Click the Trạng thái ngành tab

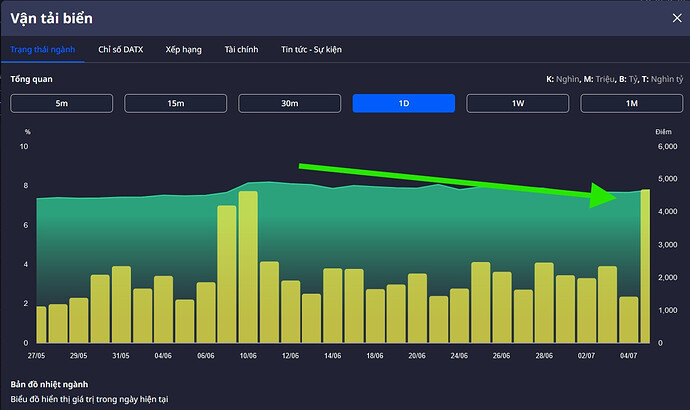pyautogui.click(x=47, y=49)
